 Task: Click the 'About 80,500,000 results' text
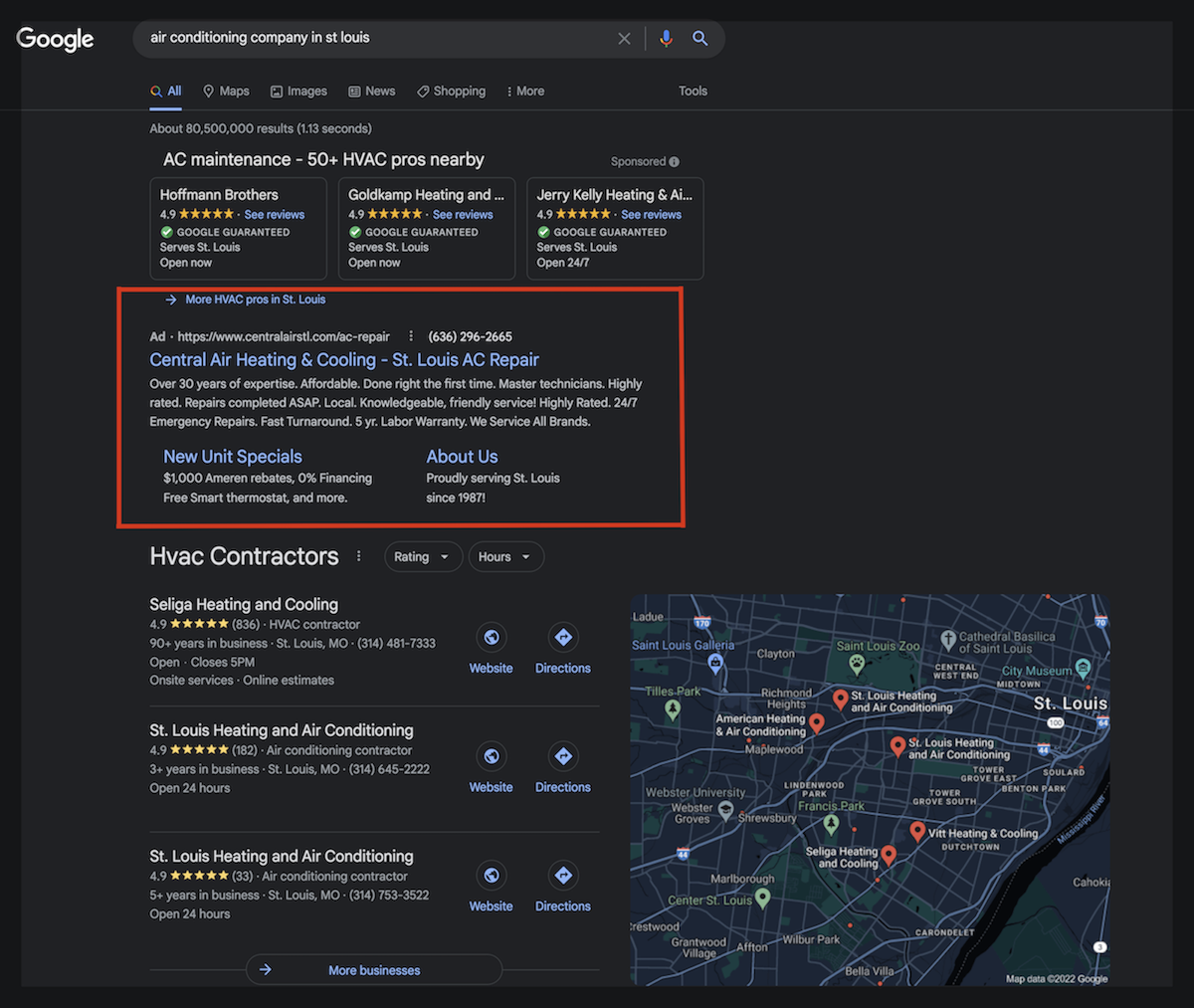click(x=261, y=128)
